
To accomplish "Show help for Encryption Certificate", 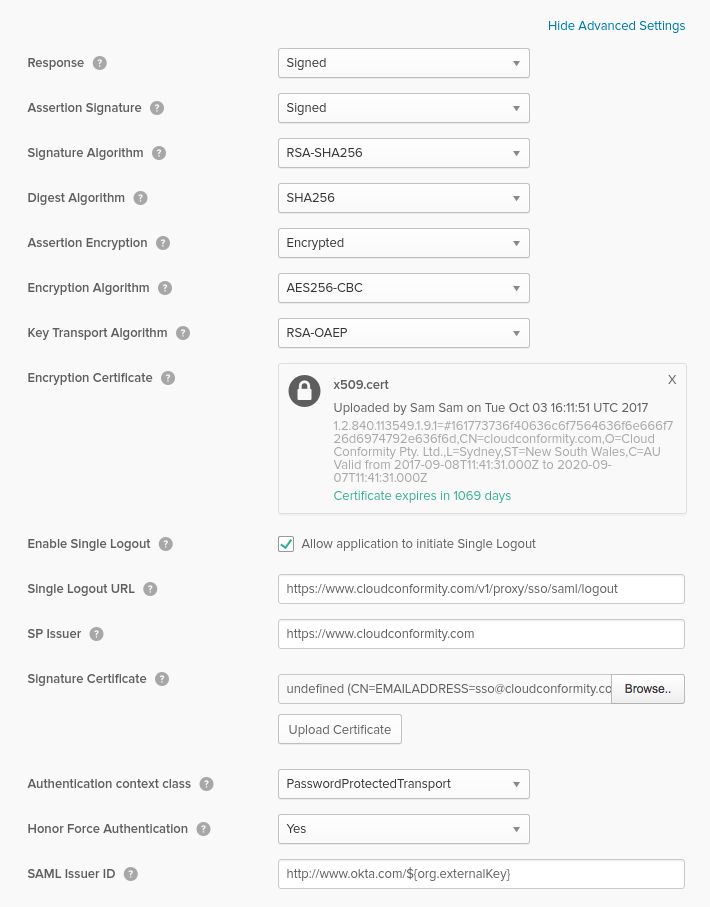I will [168, 378].
